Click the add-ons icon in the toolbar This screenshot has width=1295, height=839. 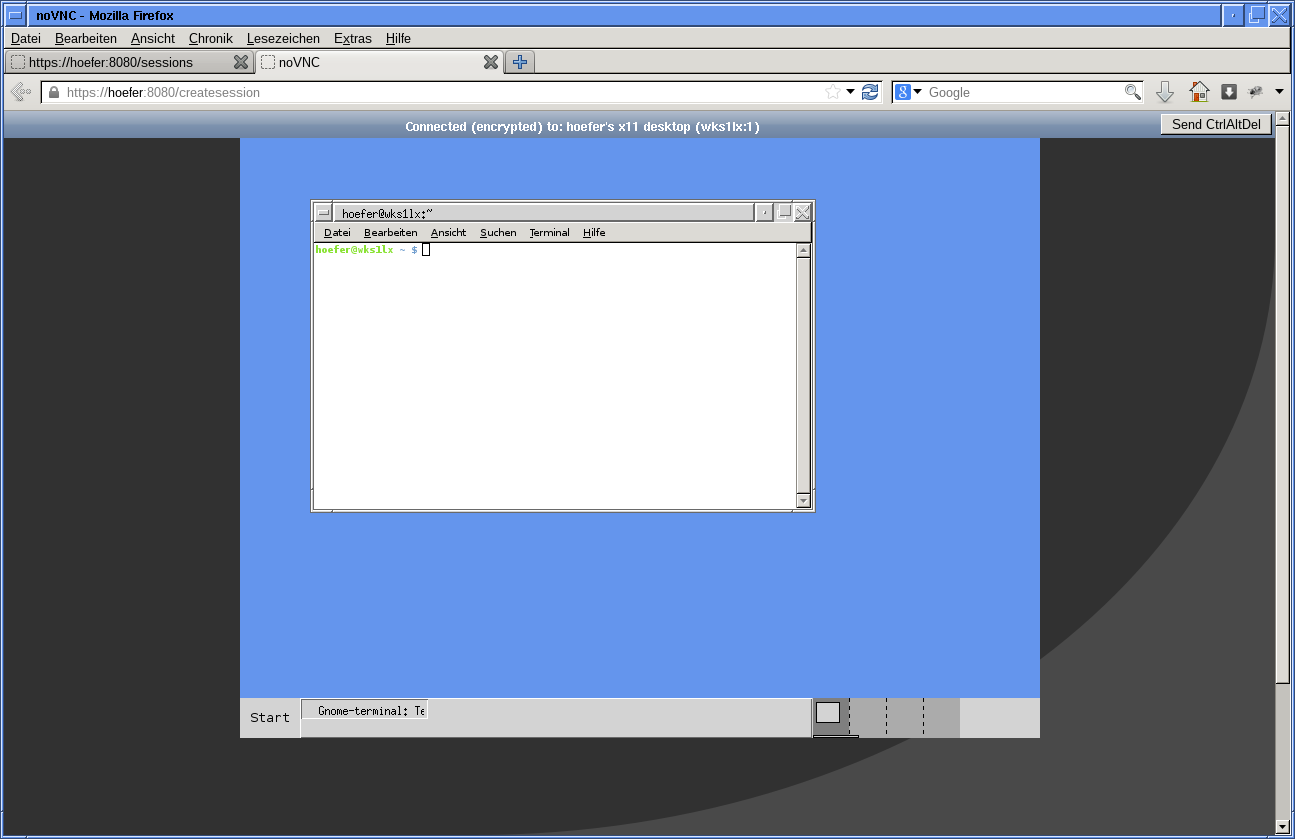pos(1256,91)
